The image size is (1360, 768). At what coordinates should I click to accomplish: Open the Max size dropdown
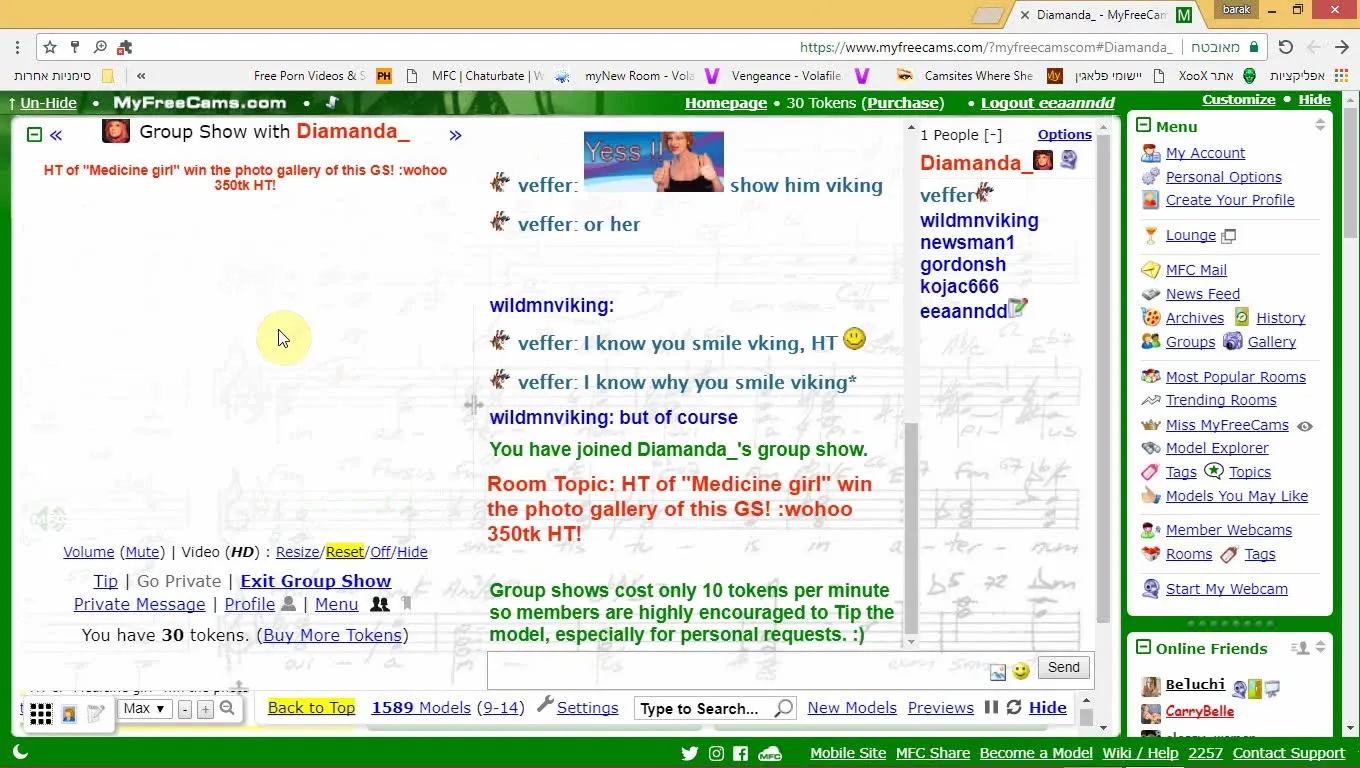click(144, 708)
